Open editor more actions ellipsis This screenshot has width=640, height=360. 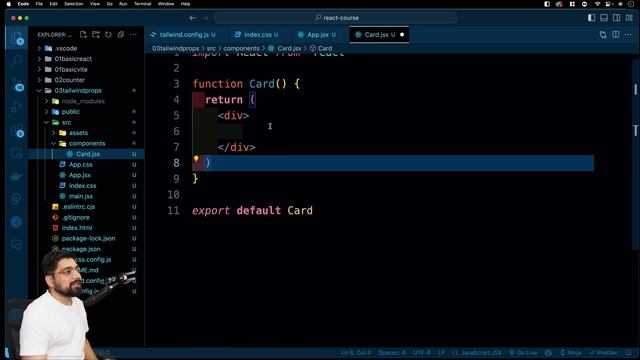pos(628,35)
